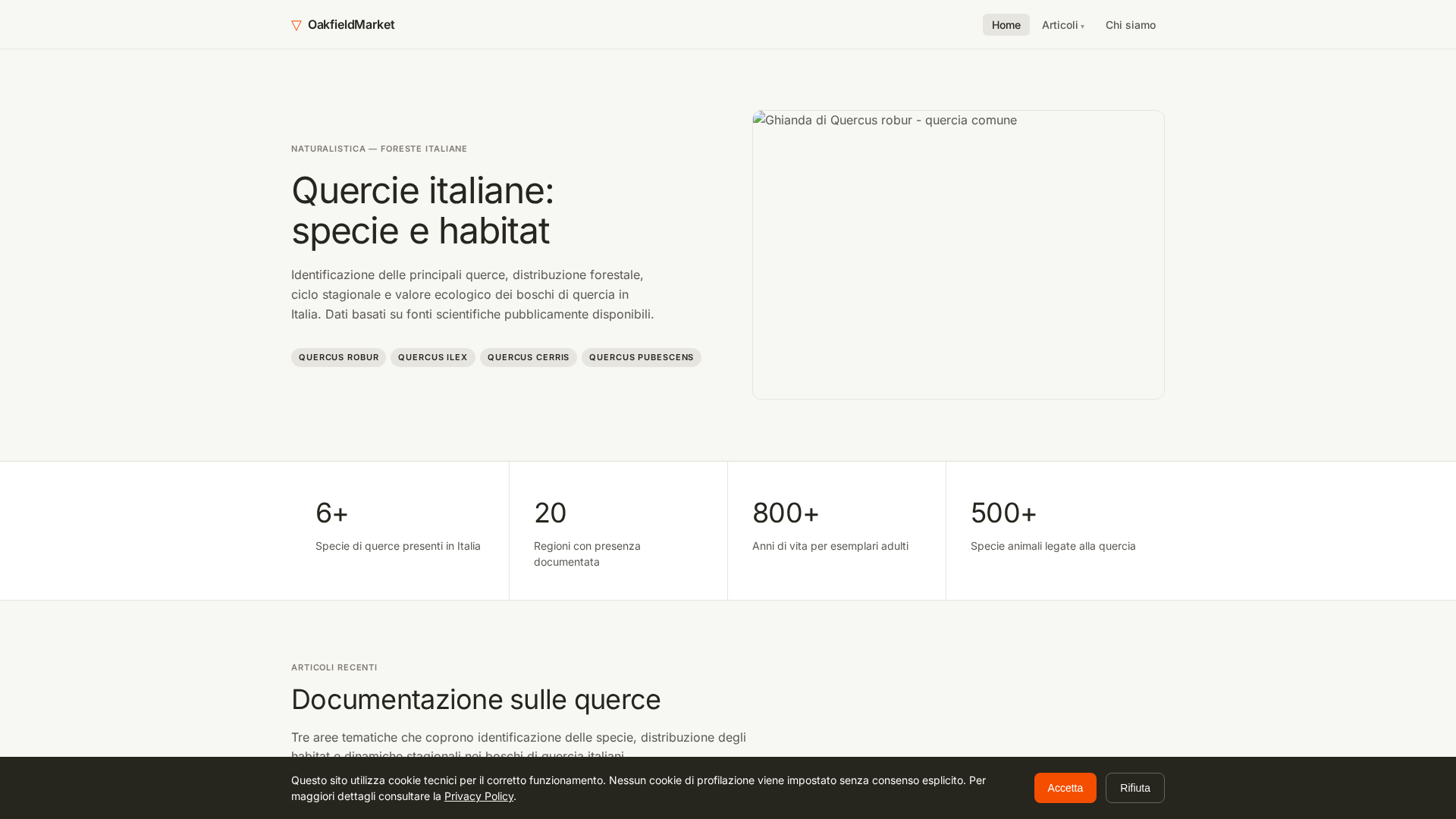1456x819 pixels.
Task: Select the QUERCUS PUBESCENS tag
Action: 641,357
